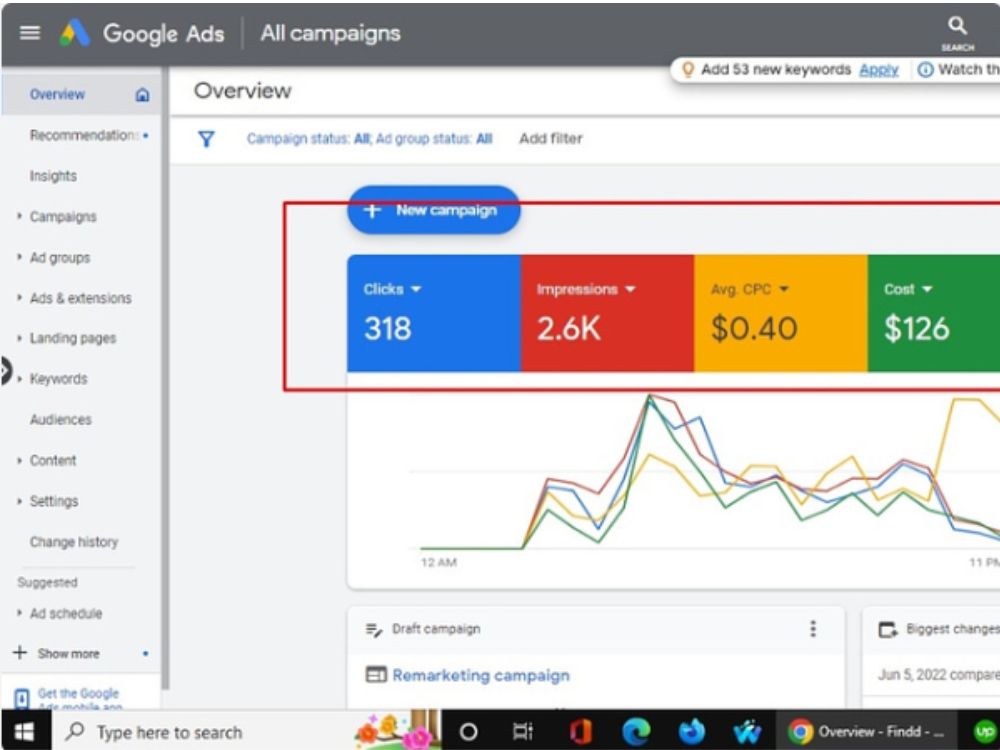Screen dimensions: 1000x750
Task: Click the Google Ads mobile app icon
Action: (x=21, y=698)
